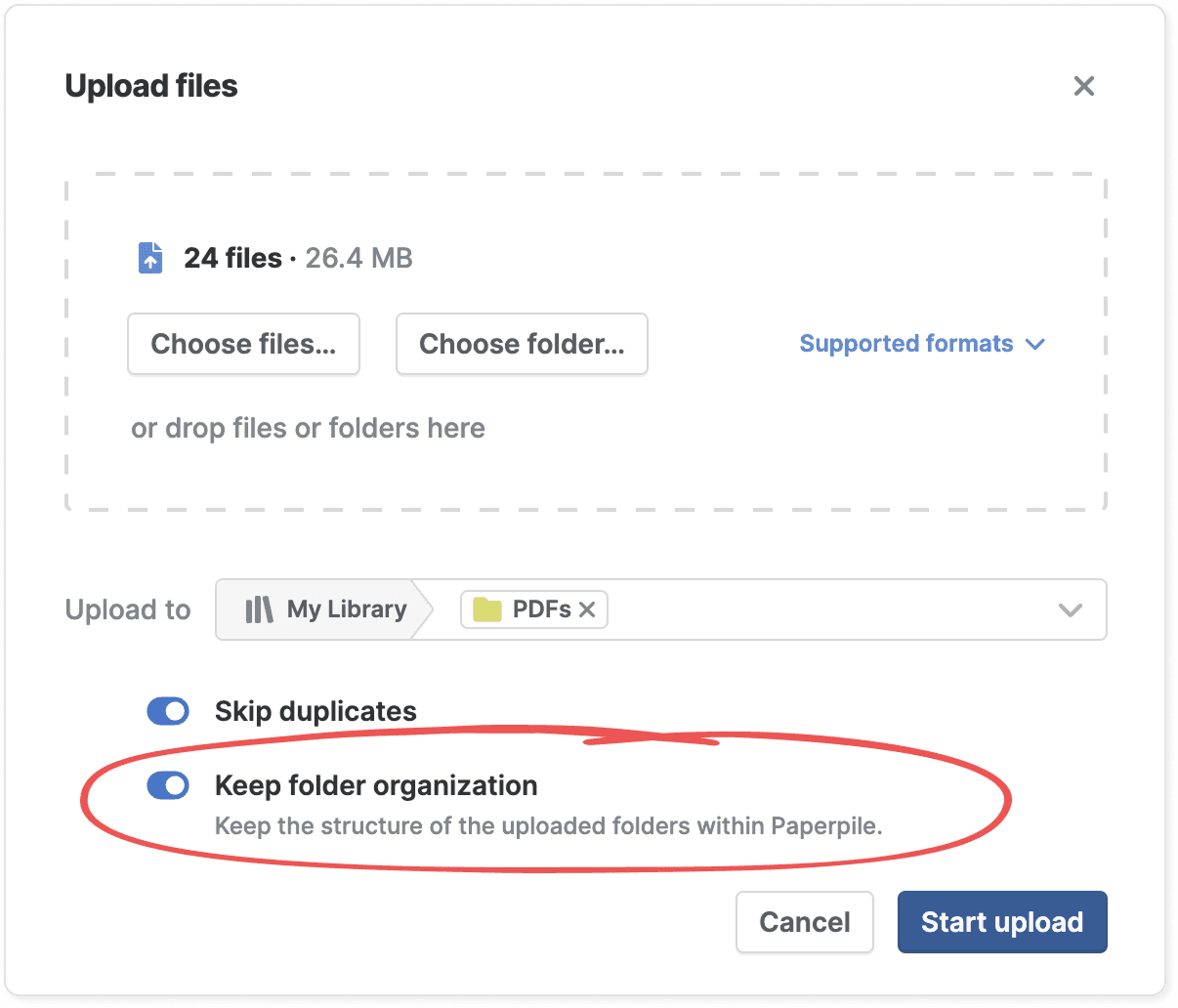Remove the PDFs folder tag with its X
Screen dimensions: 1178x1008
(587, 609)
